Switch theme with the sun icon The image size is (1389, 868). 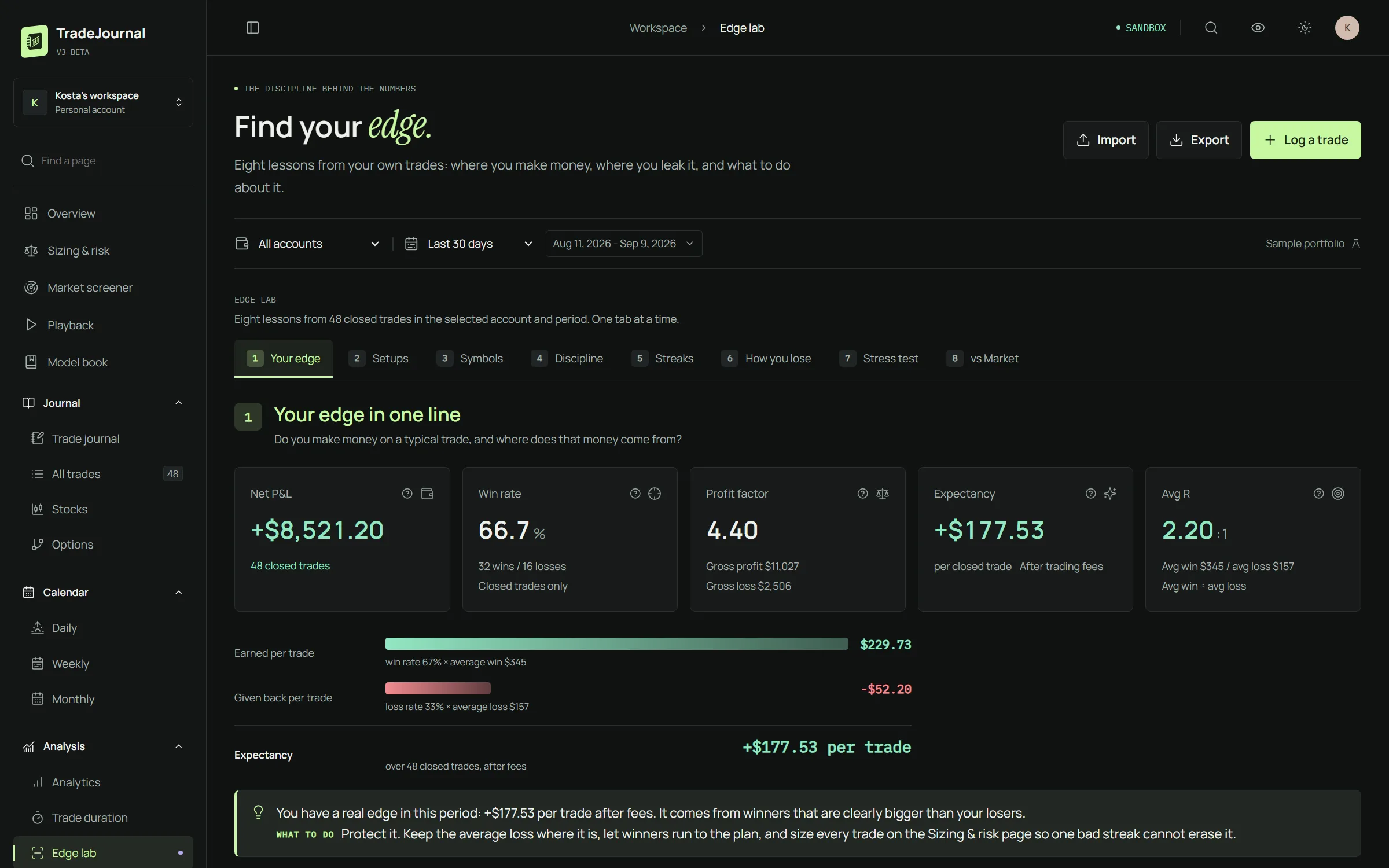(x=1305, y=28)
